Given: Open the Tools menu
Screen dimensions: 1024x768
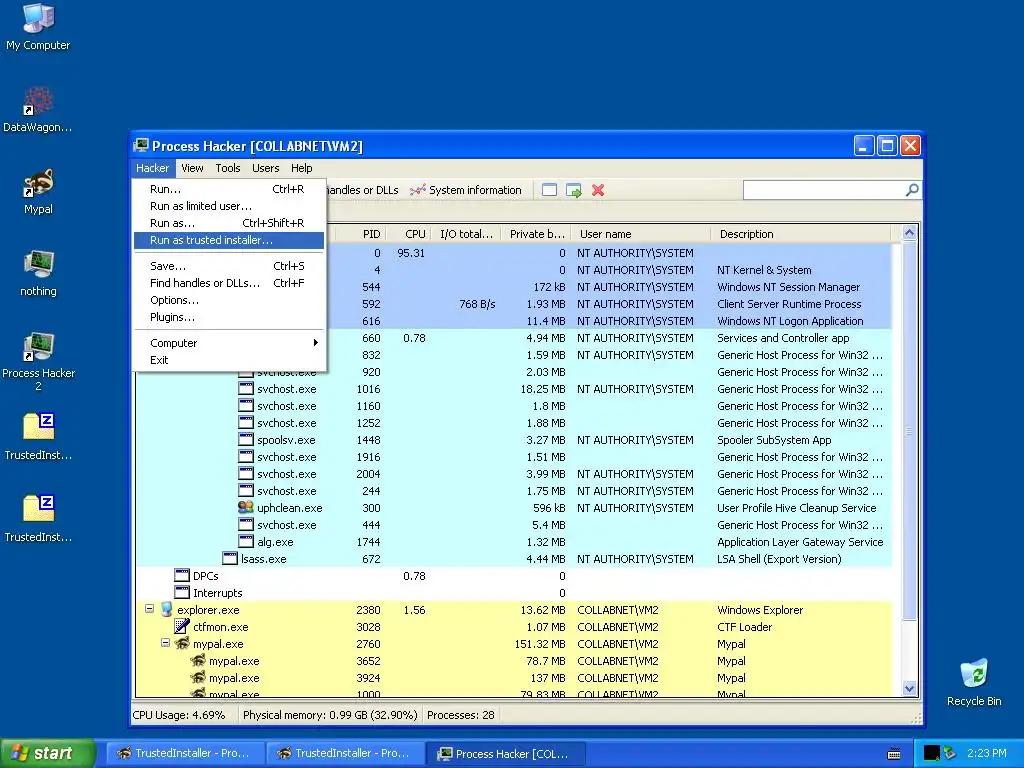Looking at the screenshot, I should tap(228, 168).
